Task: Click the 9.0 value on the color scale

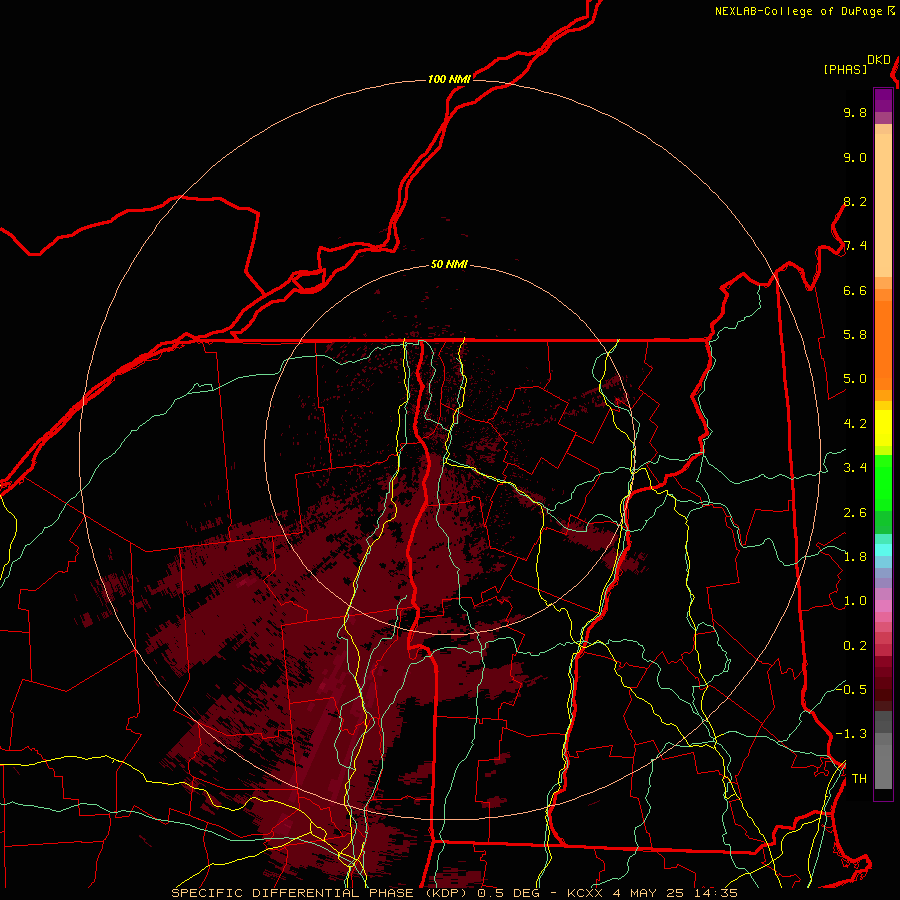Action: click(855, 157)
